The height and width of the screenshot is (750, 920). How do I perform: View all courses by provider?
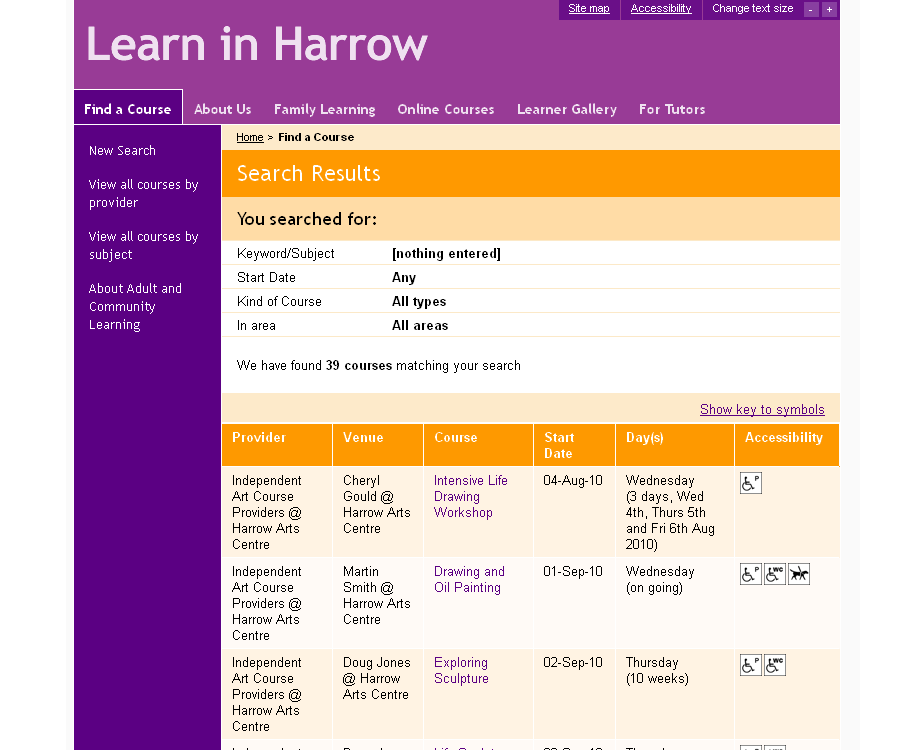pyautogui.click(x=143, y=193)
